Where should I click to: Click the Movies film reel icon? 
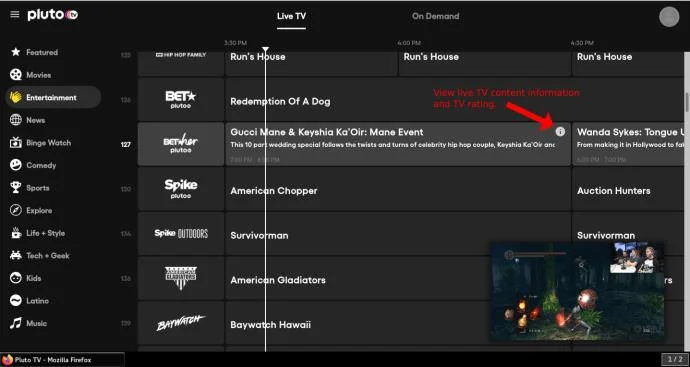click(16, 75)
